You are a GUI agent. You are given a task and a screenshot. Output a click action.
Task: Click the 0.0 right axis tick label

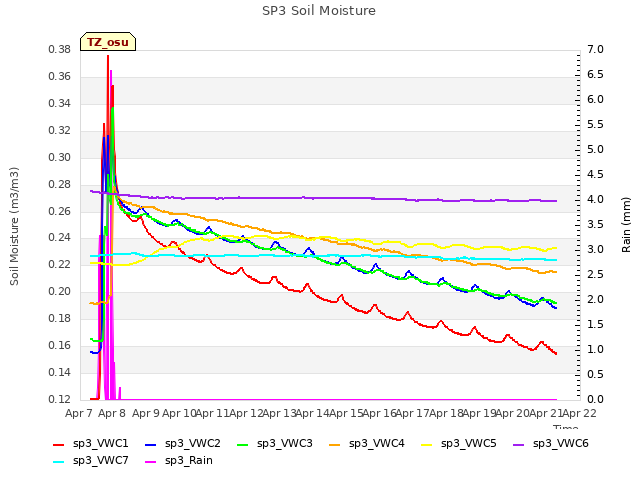(596, 399)
